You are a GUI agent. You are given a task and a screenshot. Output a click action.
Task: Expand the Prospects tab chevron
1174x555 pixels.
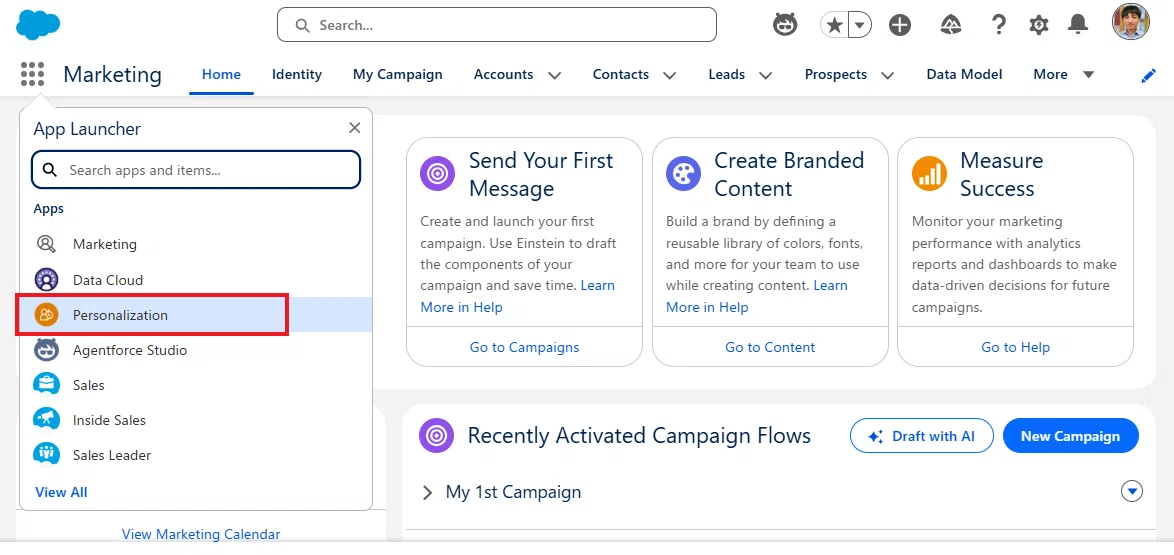(887, 75)
